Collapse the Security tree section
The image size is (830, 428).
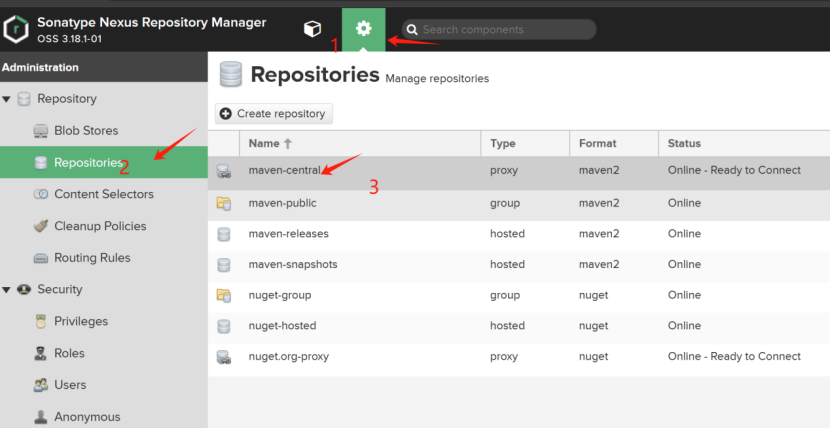(x=6, y=289)
